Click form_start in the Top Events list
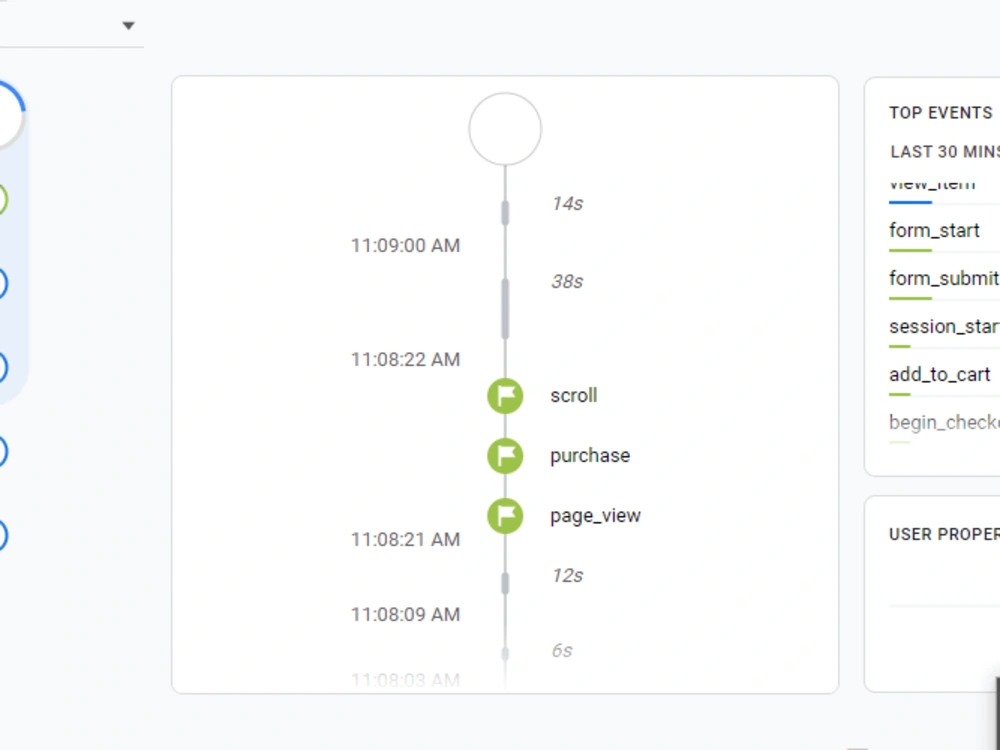Image resolution: width=1000 pixels, height=750 pixels. tap(933, 230)
